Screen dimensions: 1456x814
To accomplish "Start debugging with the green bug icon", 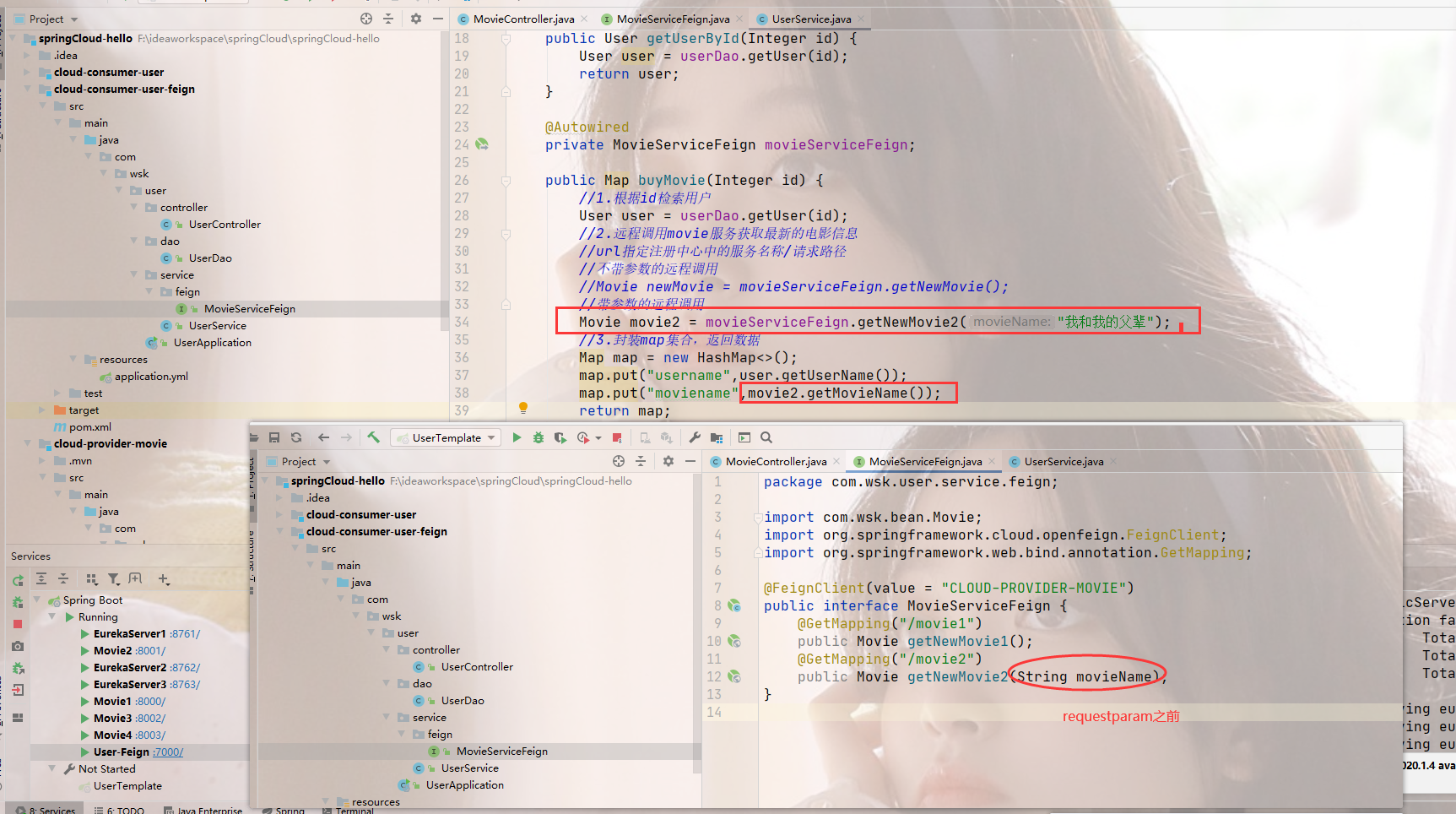I will [x=539, y=437].
